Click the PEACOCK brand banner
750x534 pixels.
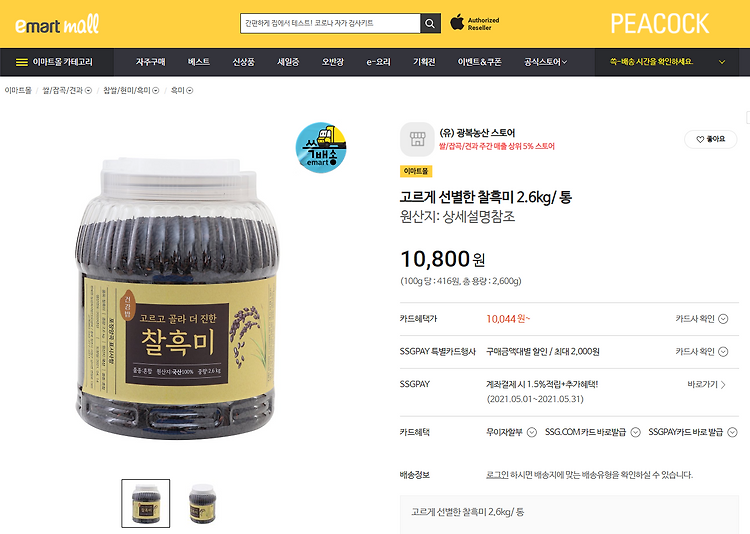point(660,24)
